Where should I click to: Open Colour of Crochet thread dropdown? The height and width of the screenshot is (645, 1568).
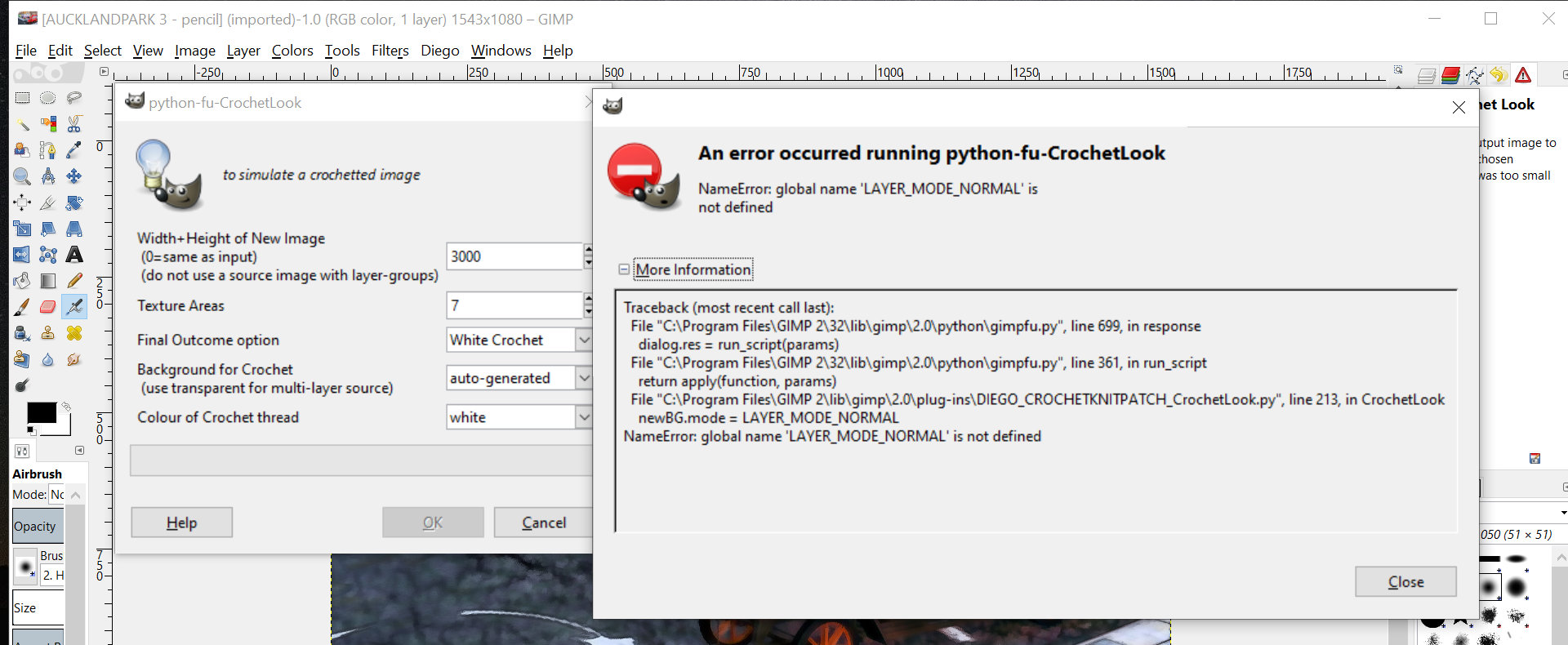click(x=519, y=417)
